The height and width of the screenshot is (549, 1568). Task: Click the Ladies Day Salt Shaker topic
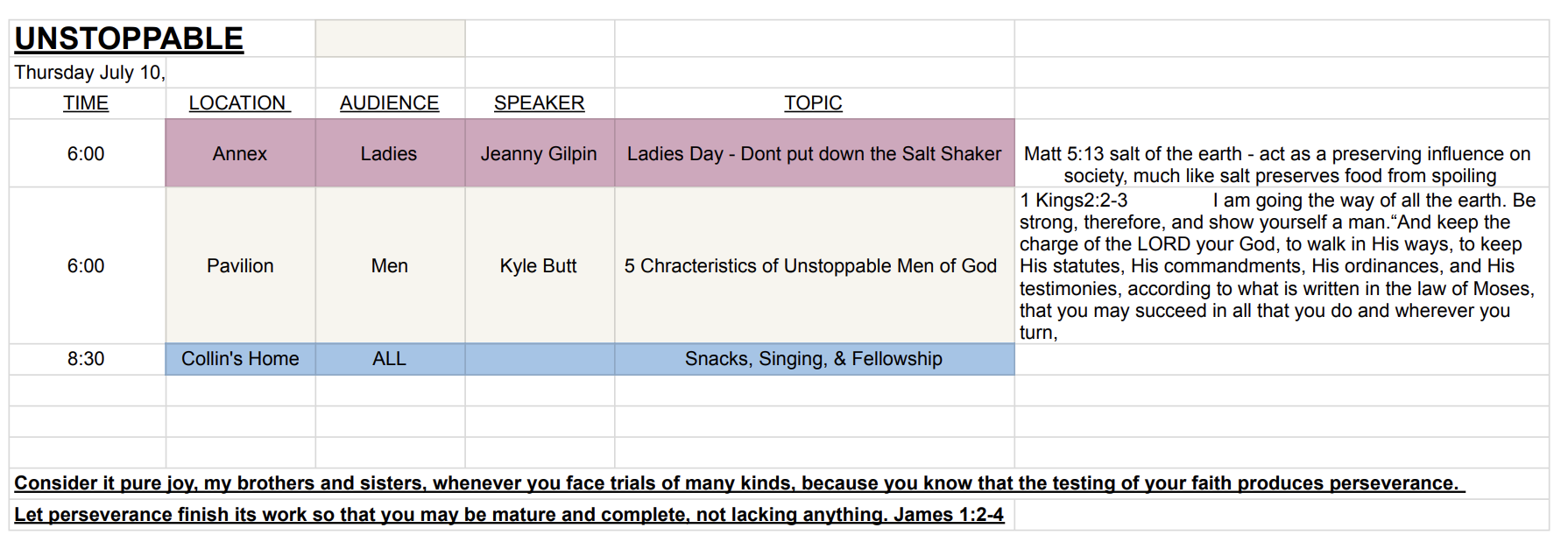tap(814, 154)
